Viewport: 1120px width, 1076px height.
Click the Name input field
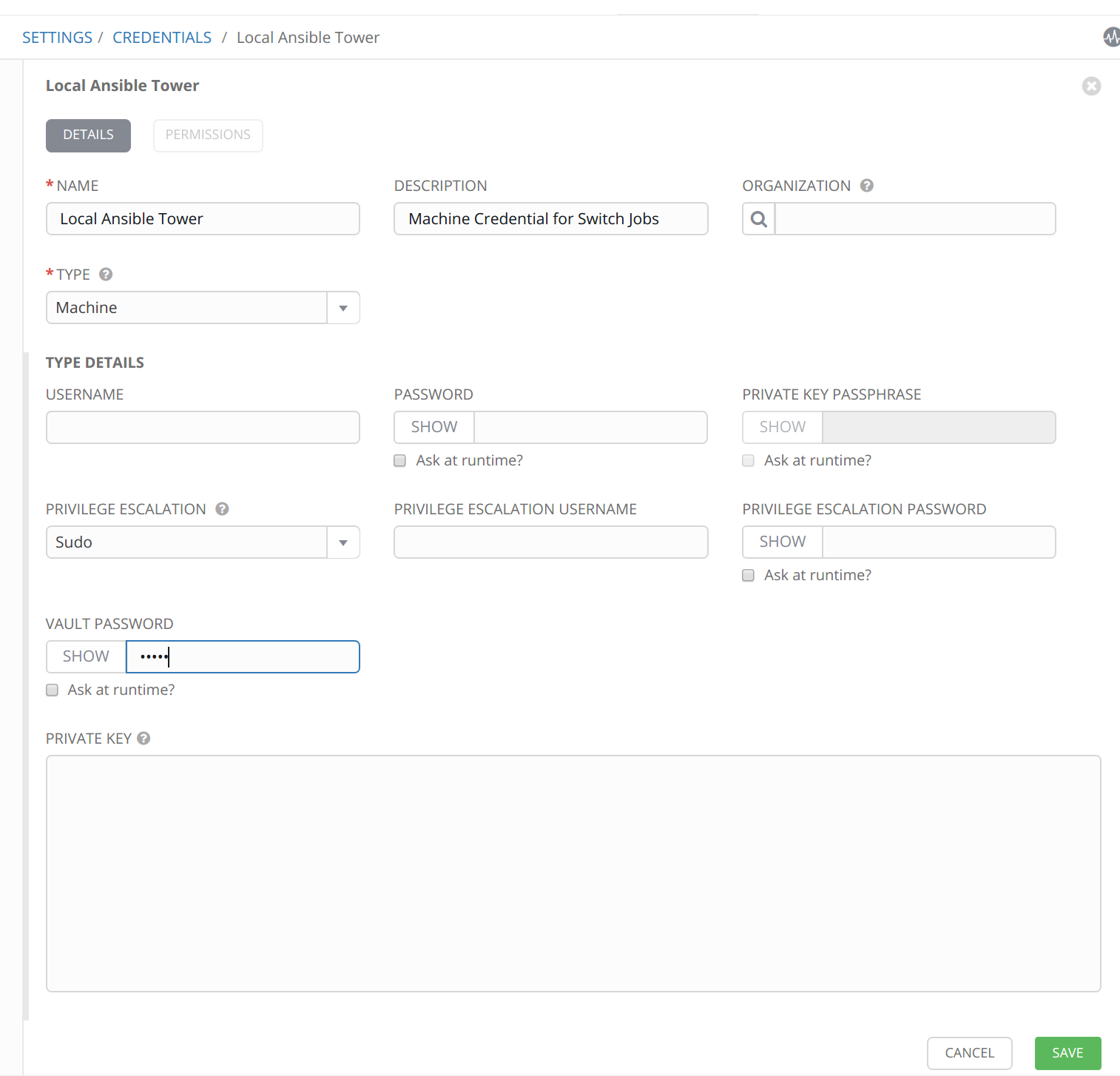click(203, 219)
